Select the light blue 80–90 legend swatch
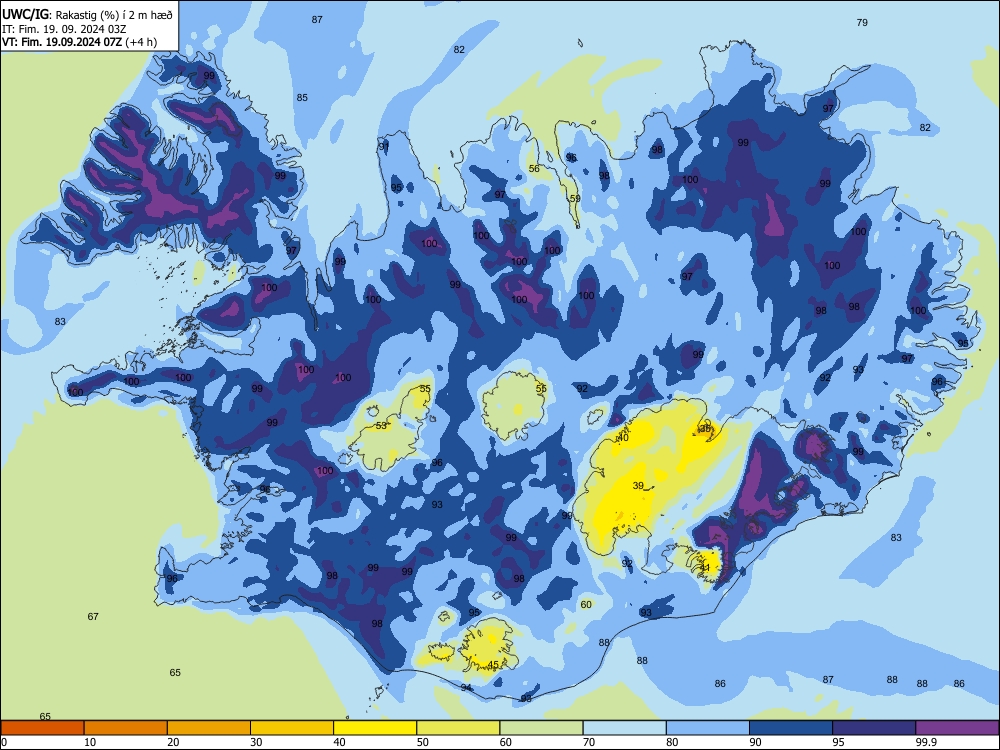 pyautogui.click(x=708, y=728)
